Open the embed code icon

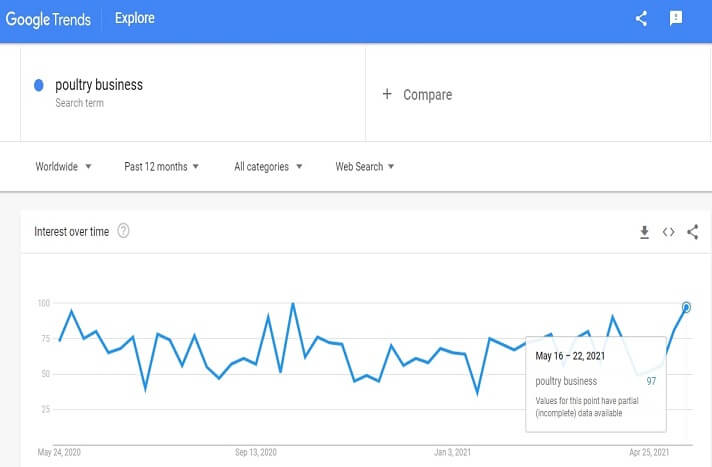point(668,232)
